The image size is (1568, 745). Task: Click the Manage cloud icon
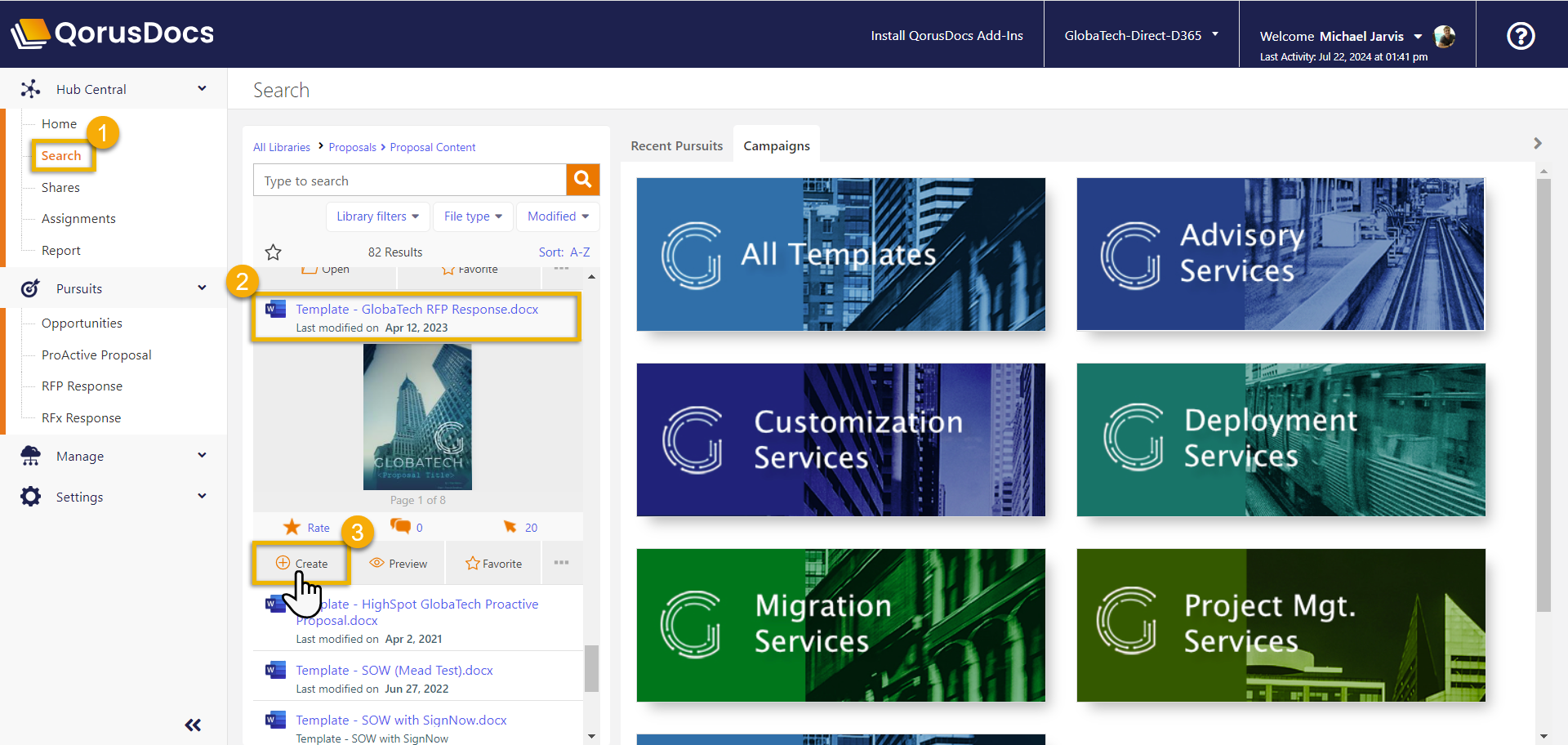point(30,456)
